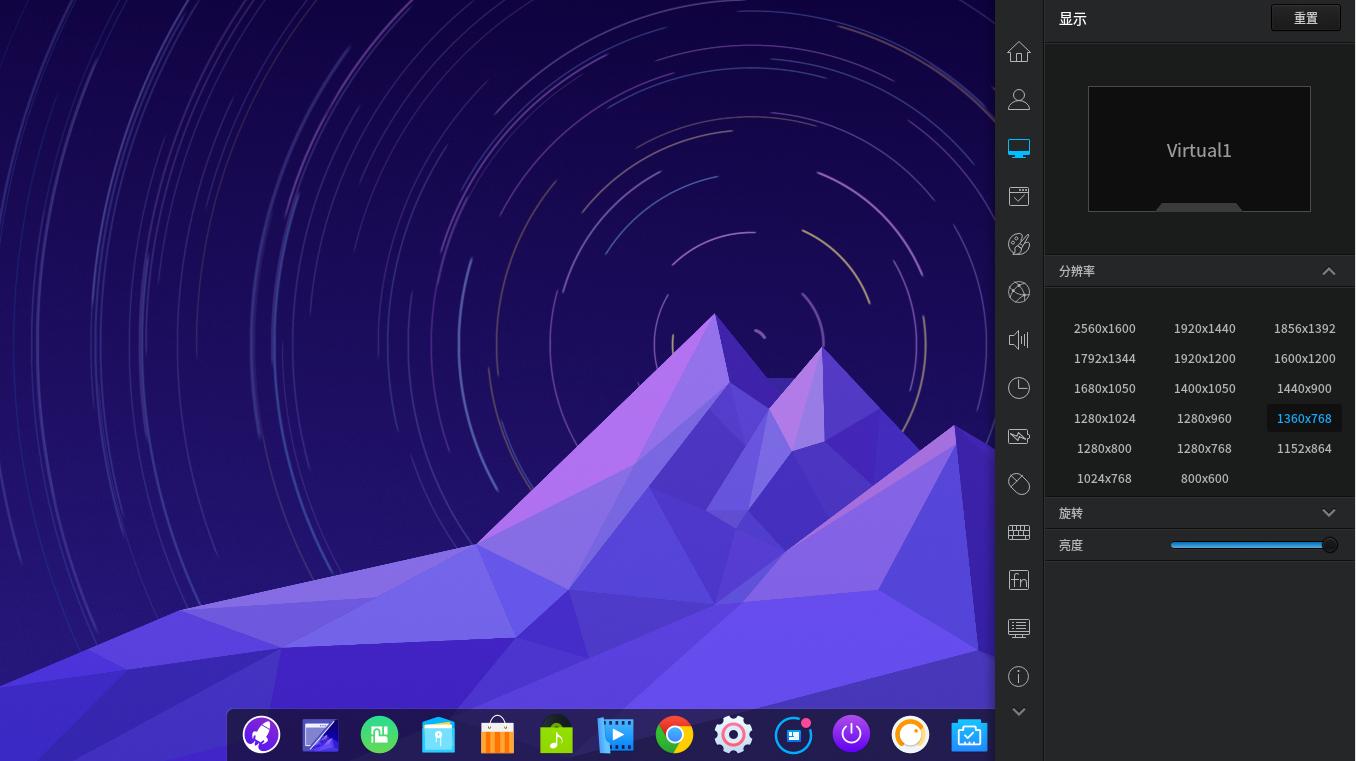This screenshot has height=761, width=1356.
Task: Open the rocket Launcher in dock
Action: [261, 735]
